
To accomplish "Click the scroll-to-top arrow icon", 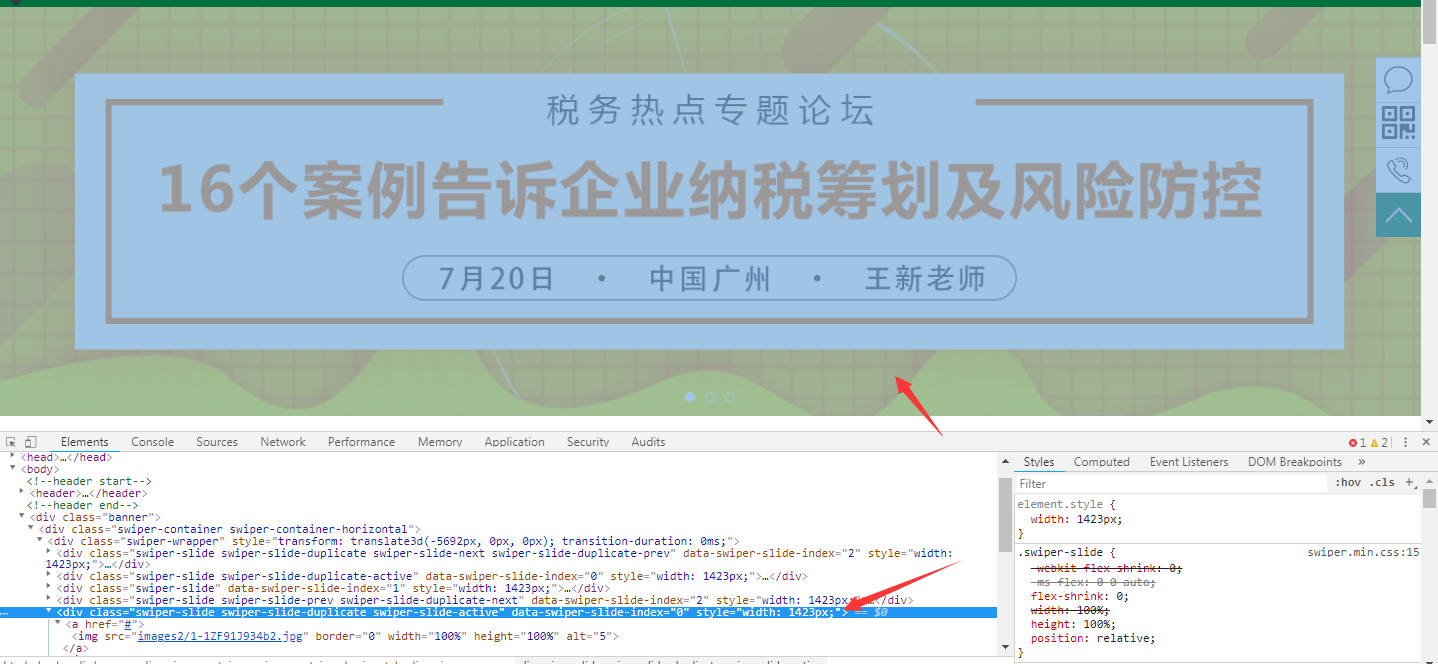I will [1397, 215].
